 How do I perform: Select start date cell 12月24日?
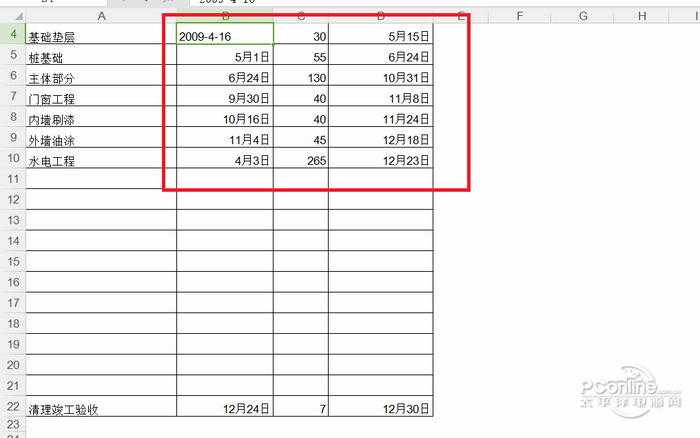[x=225, y=406]
